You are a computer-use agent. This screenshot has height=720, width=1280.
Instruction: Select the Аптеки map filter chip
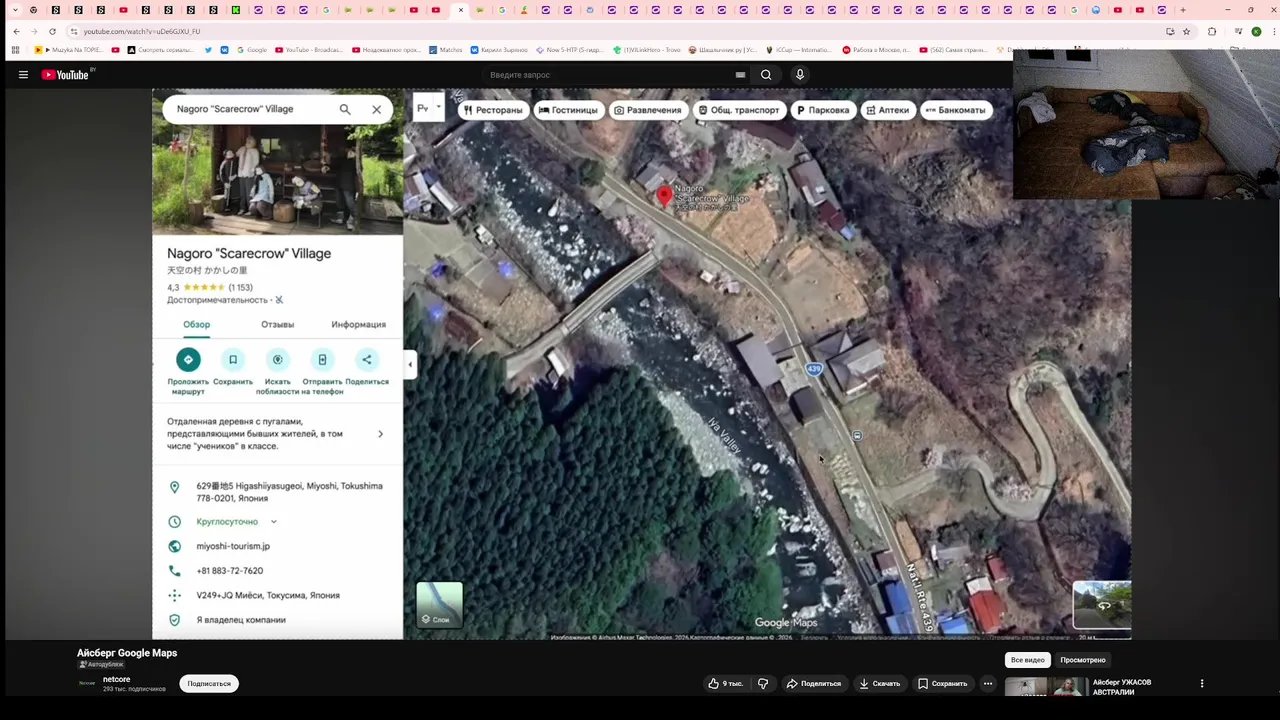(x=887, y=110)
